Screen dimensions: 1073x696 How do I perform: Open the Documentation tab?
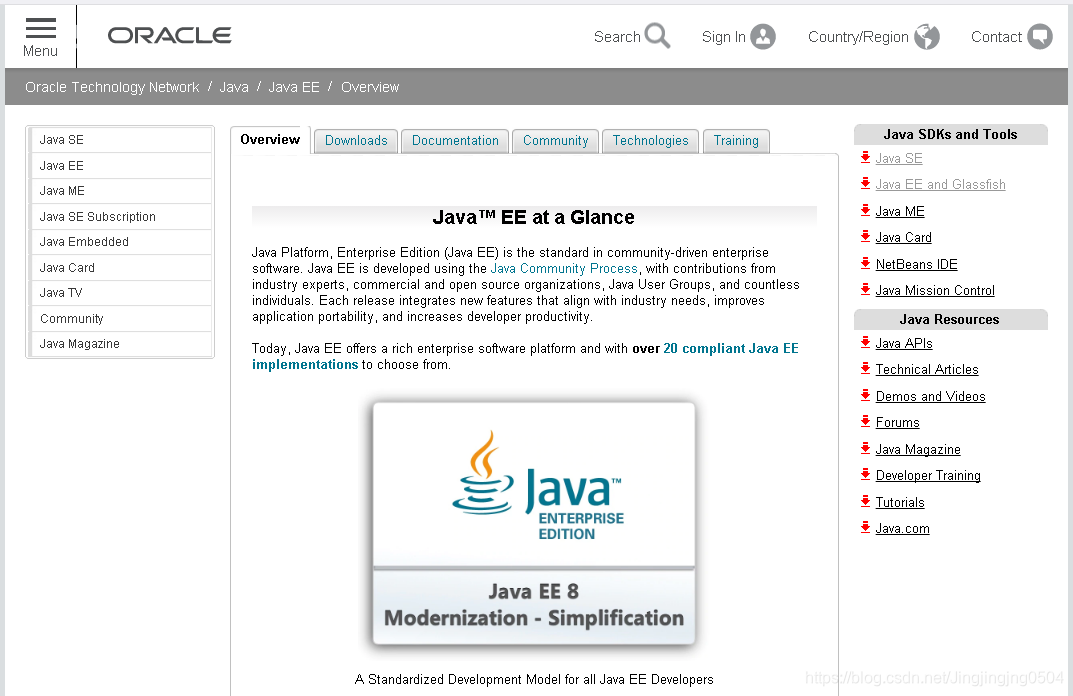coord(455,141)
